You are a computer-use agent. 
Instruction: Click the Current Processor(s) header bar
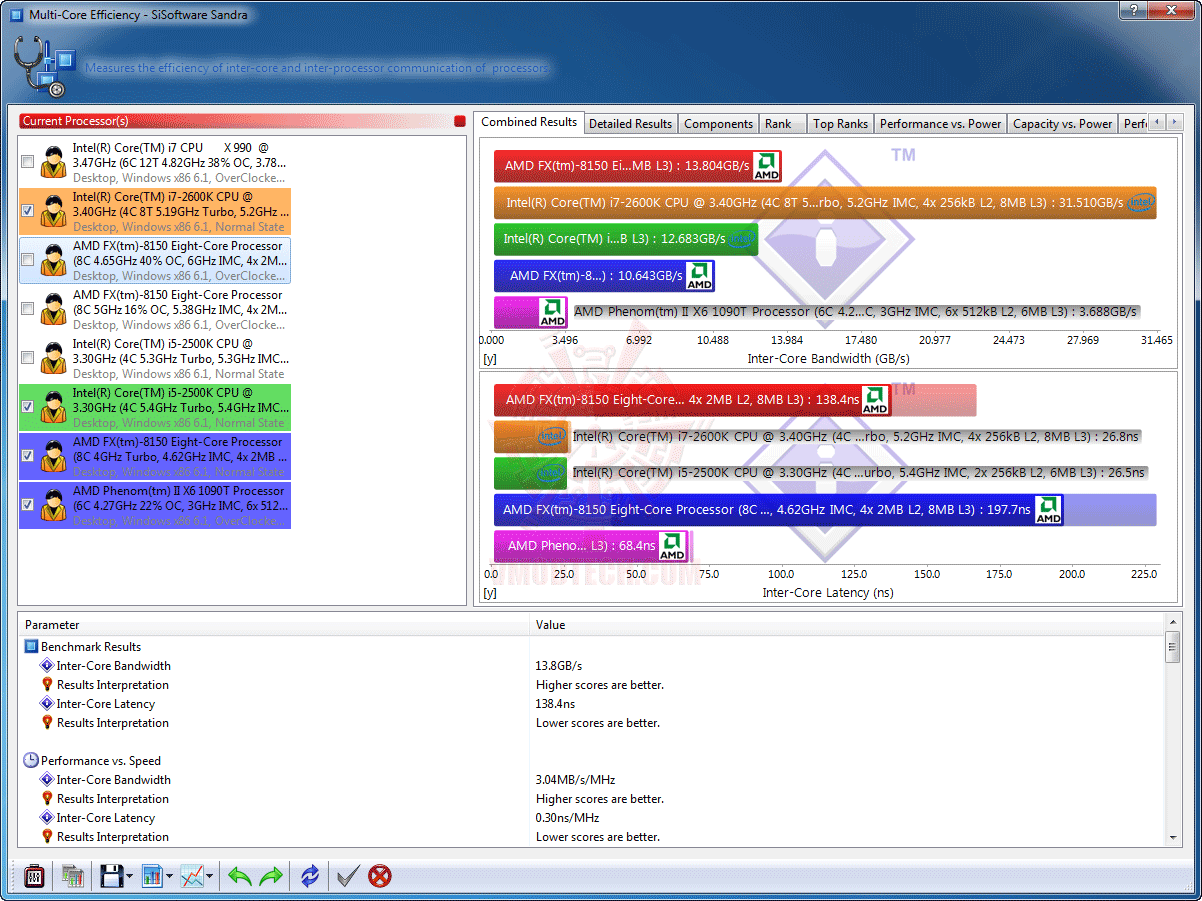235,121
